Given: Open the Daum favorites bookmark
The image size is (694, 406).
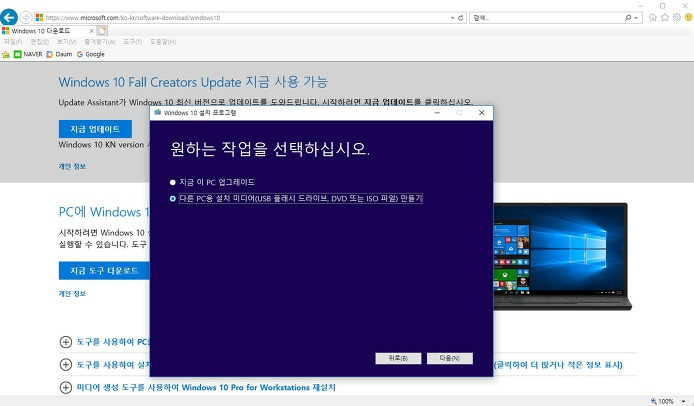Looking at the screenshot, I should coord(59,54).
